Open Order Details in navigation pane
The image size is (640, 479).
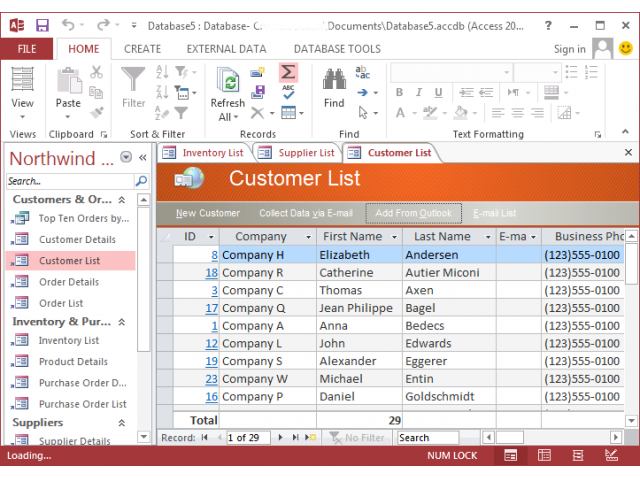click(68, 282)
